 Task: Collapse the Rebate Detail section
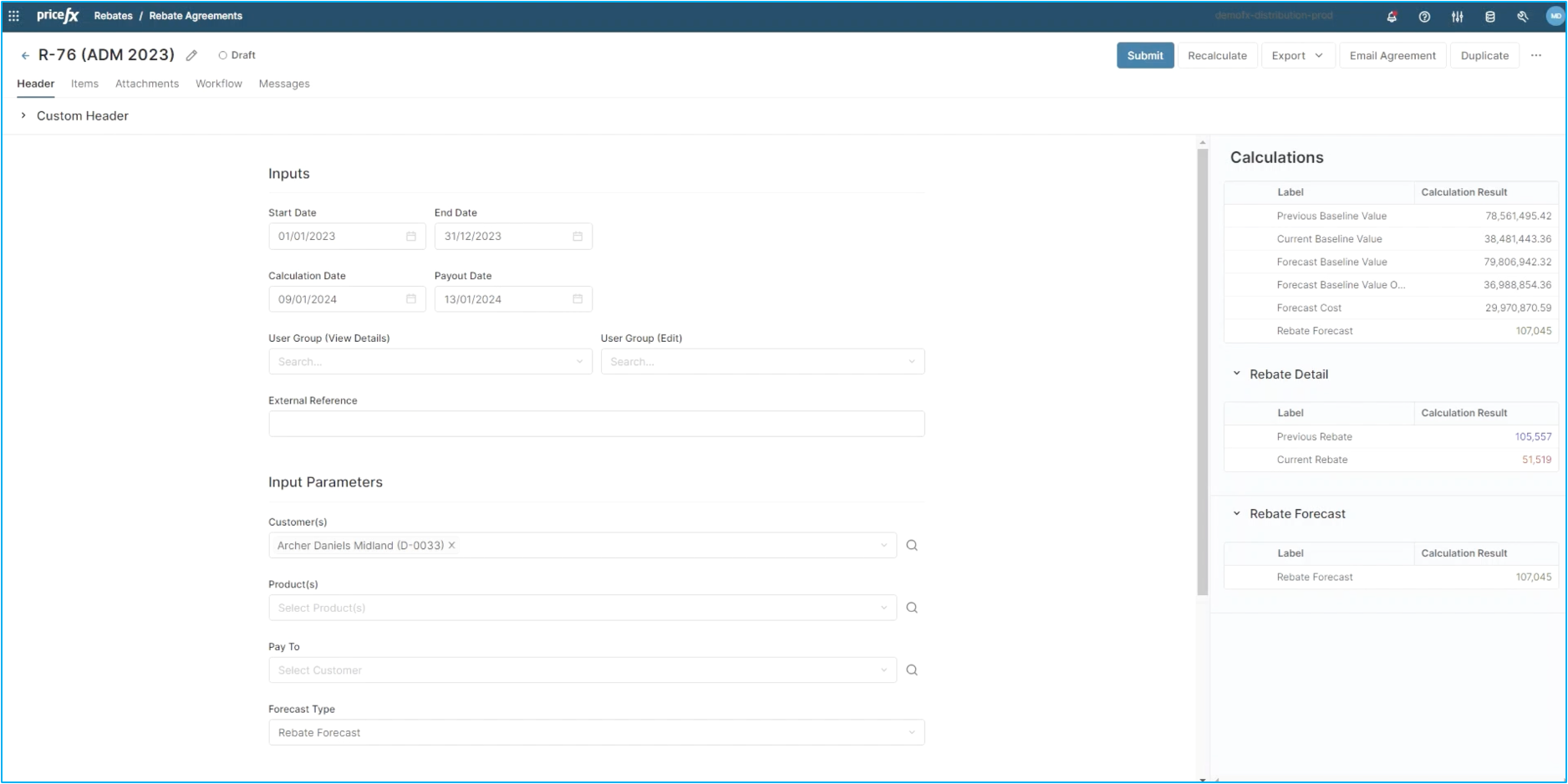tap(1237, 374)
